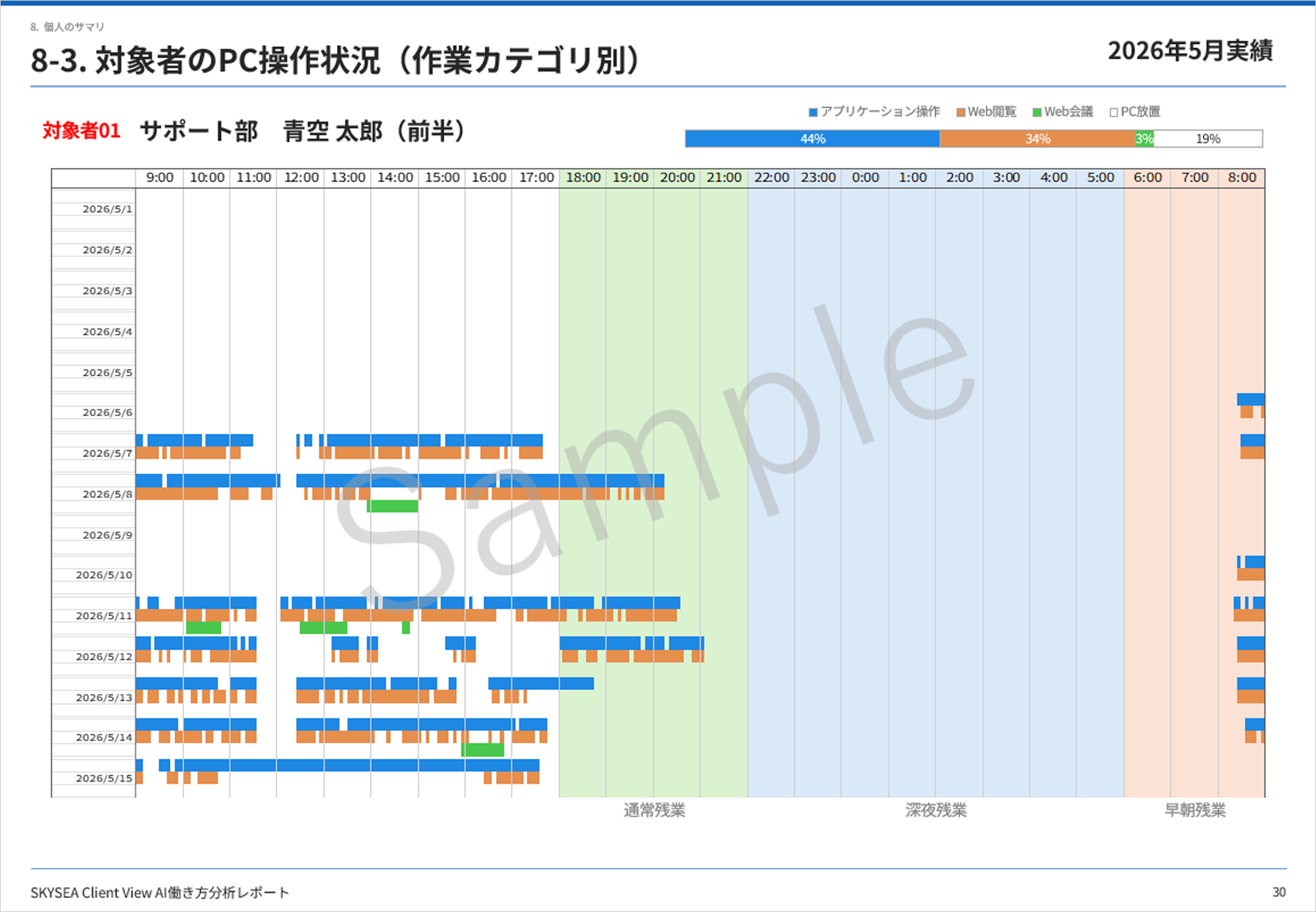Screen dimensions: 1316x912
Task: Click the red 対象者01 label
Action: click(82, 131)
